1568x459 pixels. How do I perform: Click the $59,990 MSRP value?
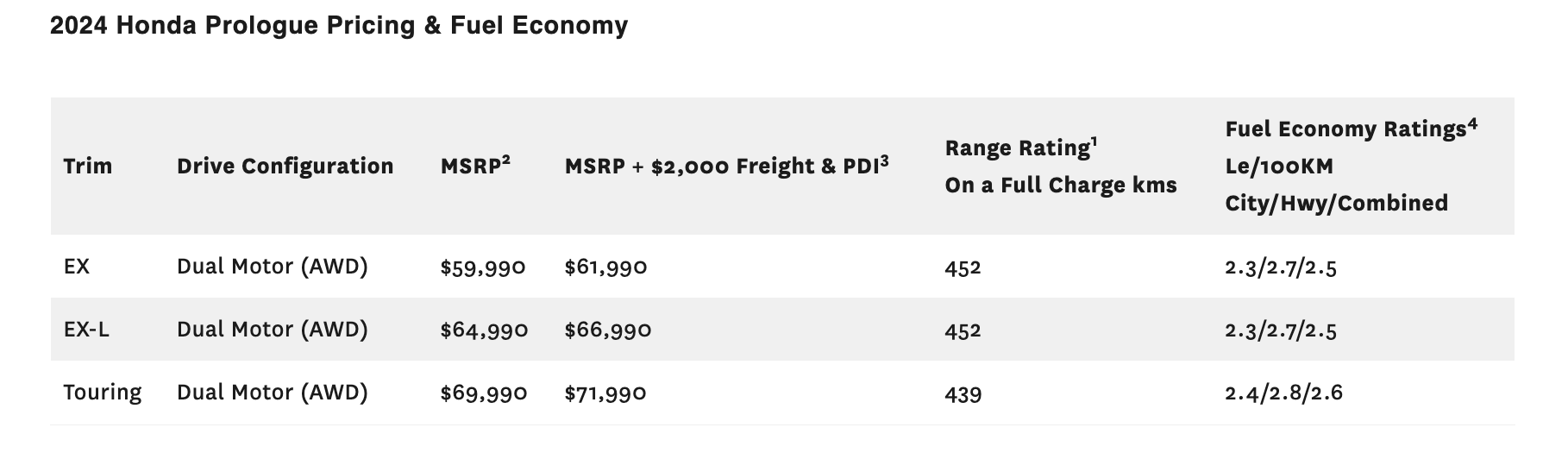tap(482, 267)
